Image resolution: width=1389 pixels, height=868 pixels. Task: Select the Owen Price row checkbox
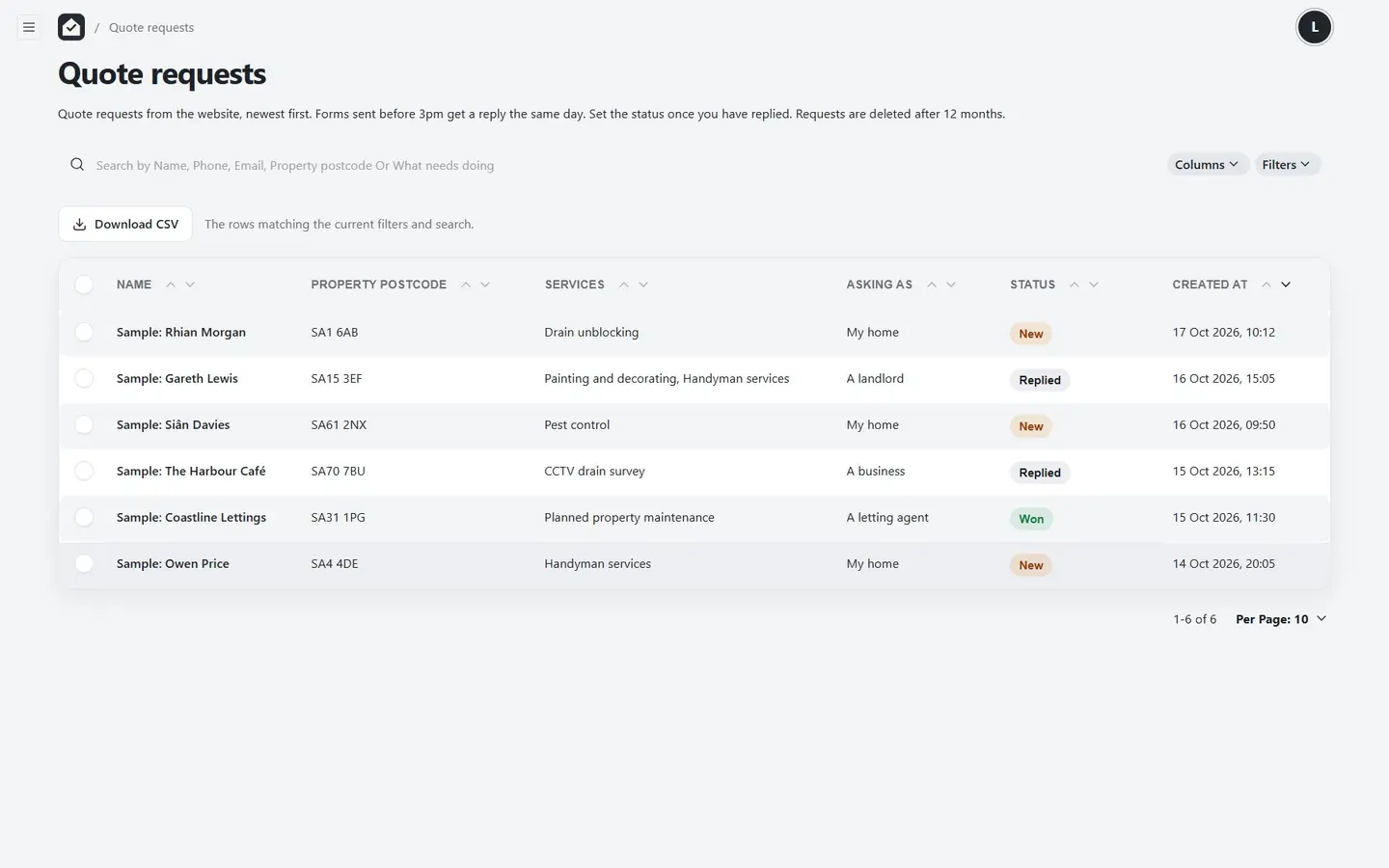(x=84, y=563)
